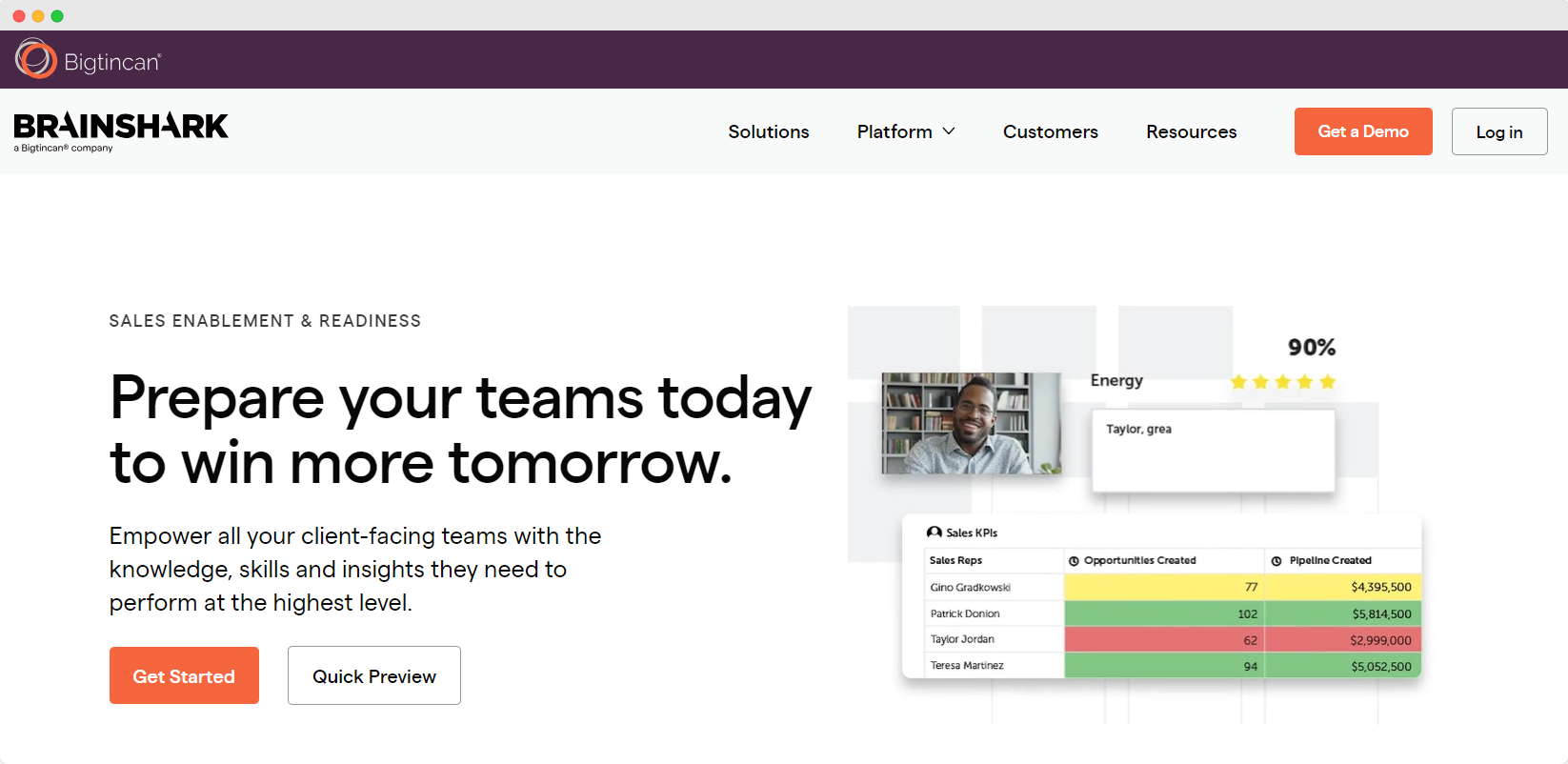Click the '90%' score

click(x=1312, y=348)
